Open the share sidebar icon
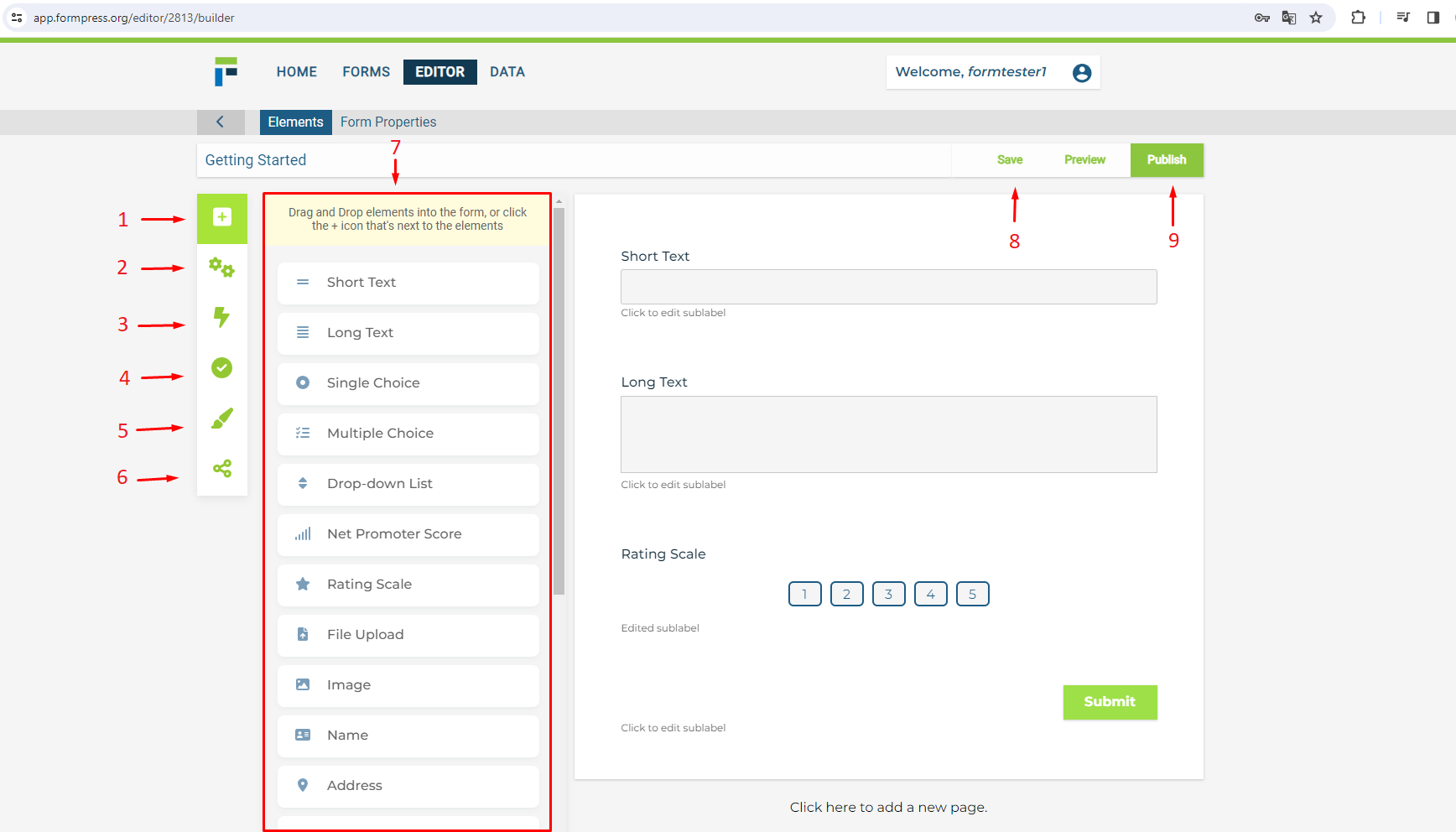 [221, 468]
